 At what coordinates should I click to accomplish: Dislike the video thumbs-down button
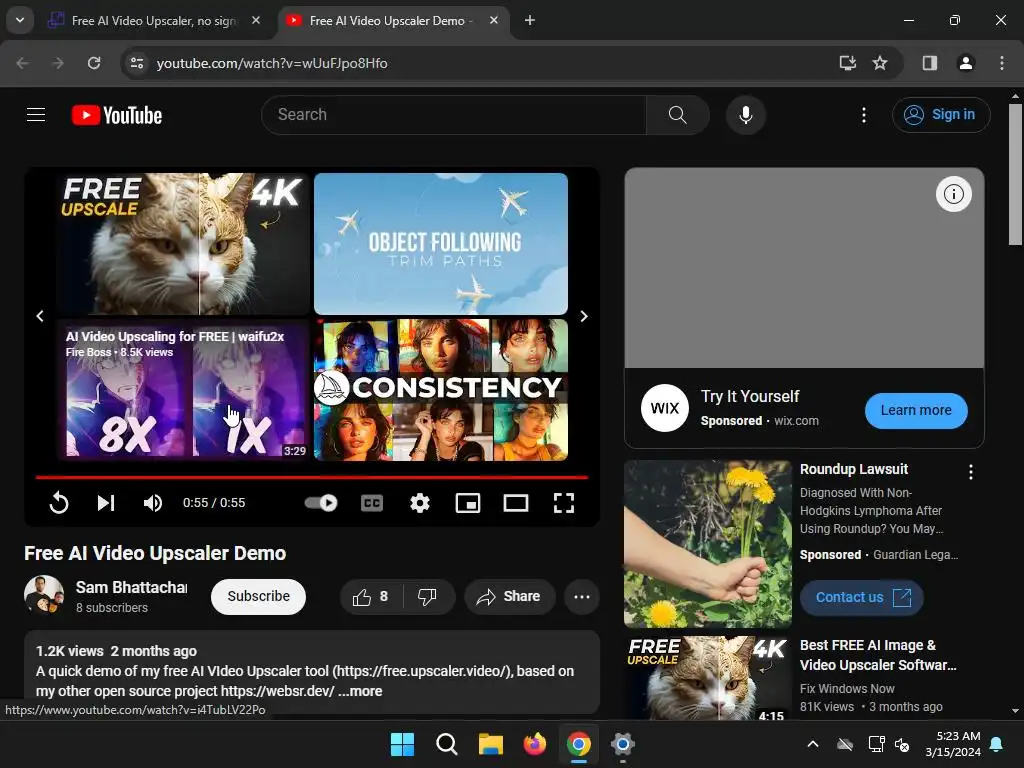point(427,596)
